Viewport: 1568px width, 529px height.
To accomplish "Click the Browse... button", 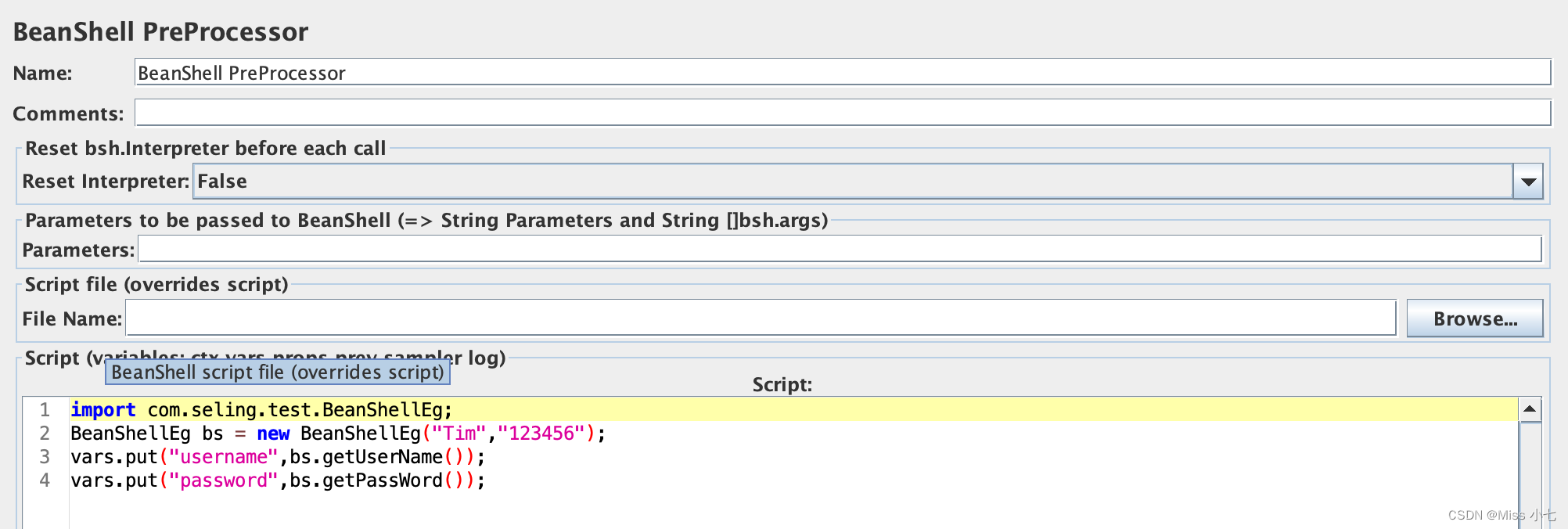I will [x=1475, y=318].
